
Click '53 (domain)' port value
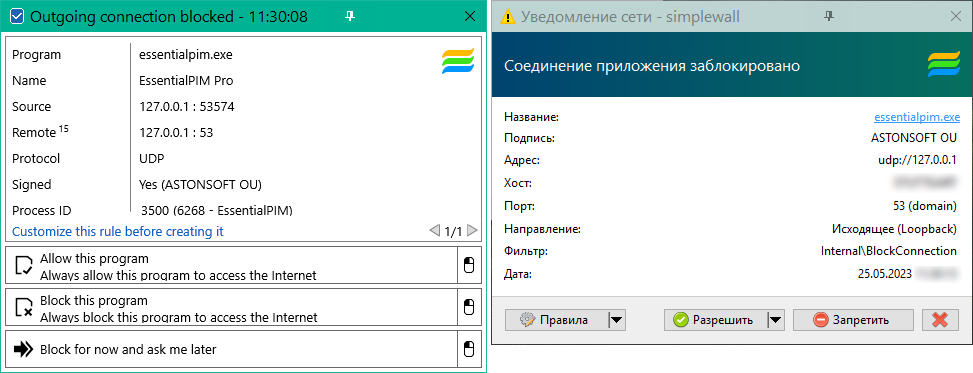(926, 206)
